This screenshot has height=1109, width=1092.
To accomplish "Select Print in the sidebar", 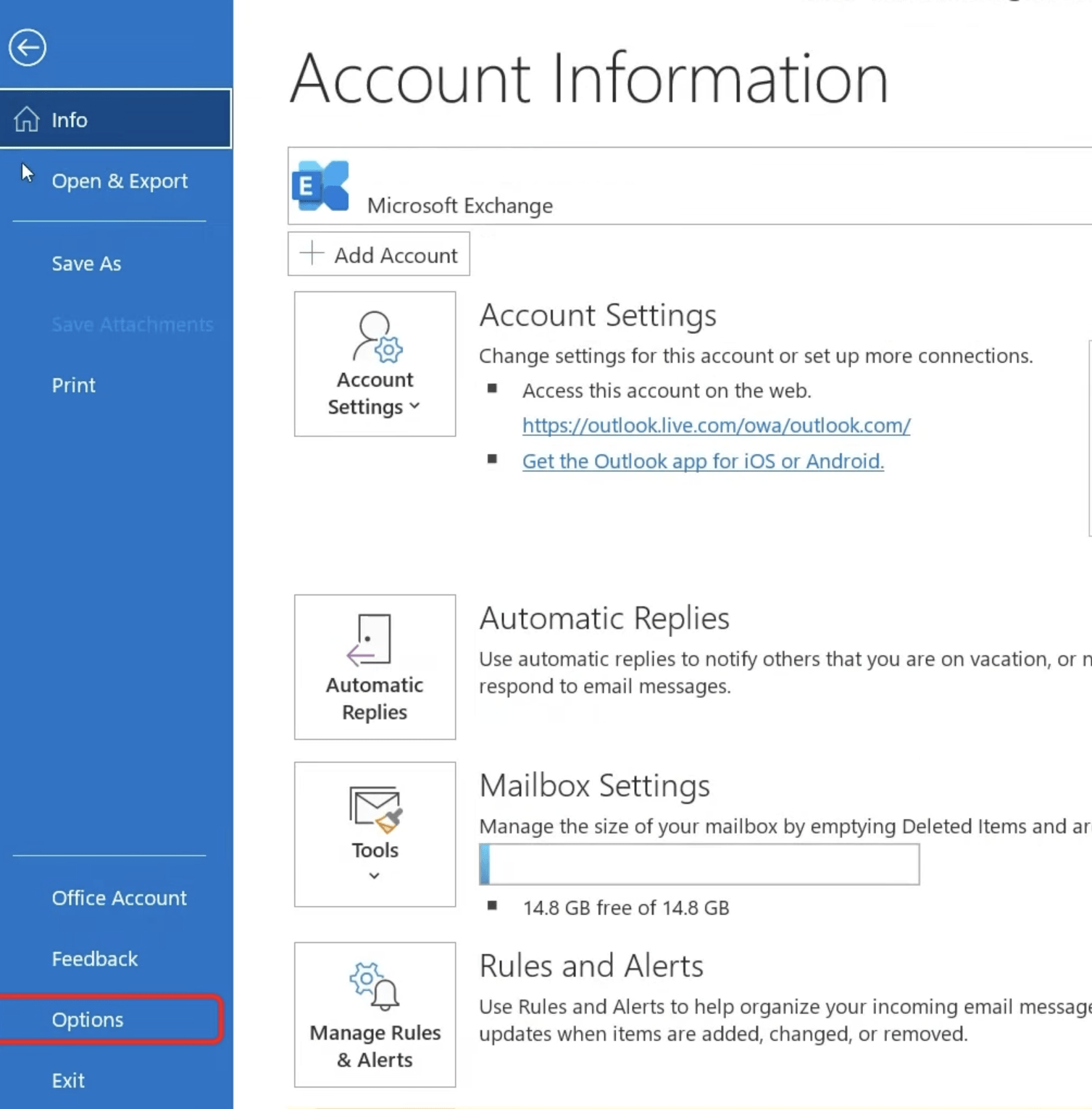I will [x=73, y=385].
